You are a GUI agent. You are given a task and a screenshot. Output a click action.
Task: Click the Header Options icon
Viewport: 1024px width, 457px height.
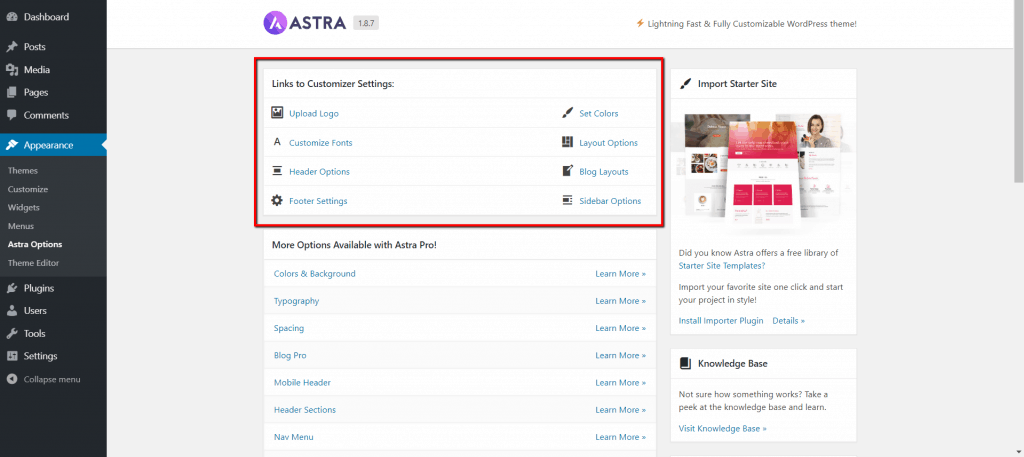[x=277, y=171]
